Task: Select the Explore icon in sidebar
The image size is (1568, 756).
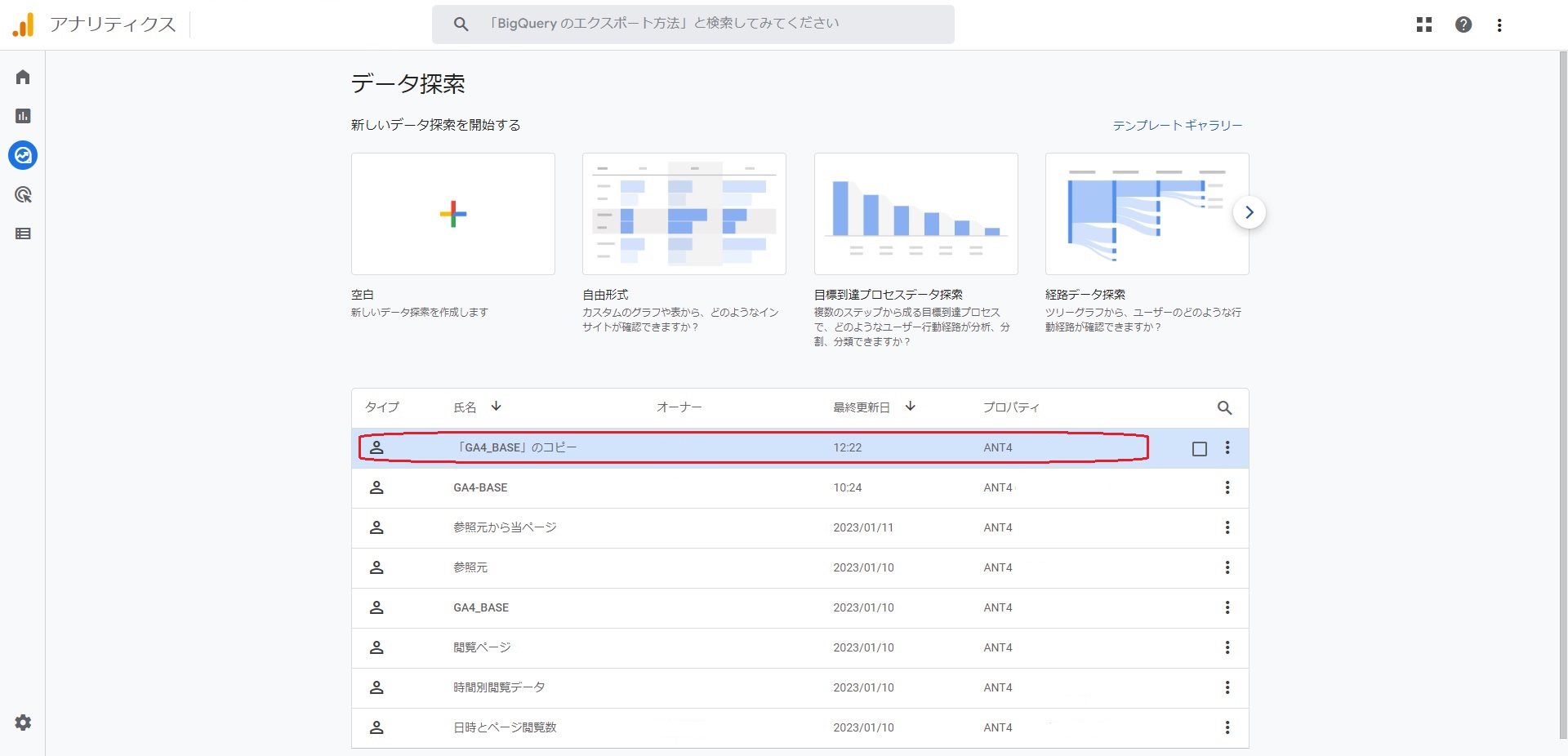Action: (x=23, y=155)
